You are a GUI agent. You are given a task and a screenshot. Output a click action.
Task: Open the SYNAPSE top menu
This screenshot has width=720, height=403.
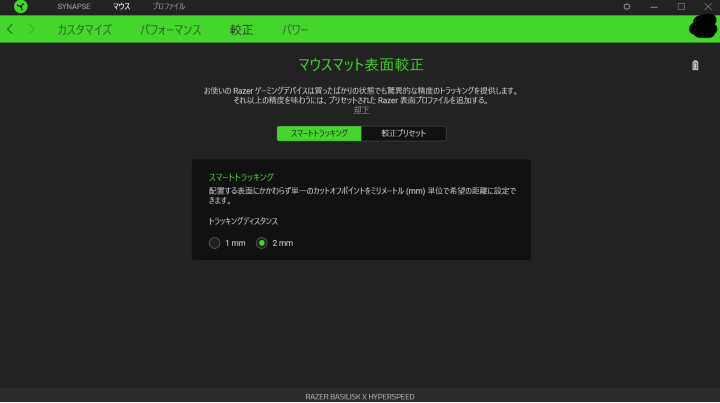73,6
